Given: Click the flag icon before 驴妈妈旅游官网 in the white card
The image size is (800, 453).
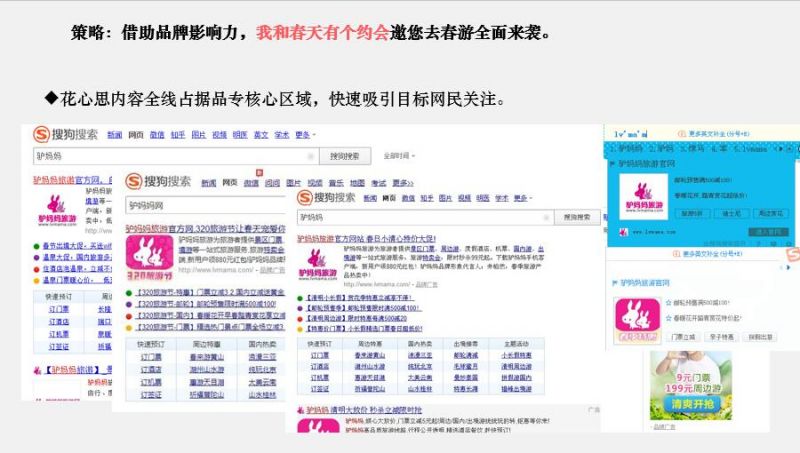Looking at the screenshot, I should coord(615,283).
